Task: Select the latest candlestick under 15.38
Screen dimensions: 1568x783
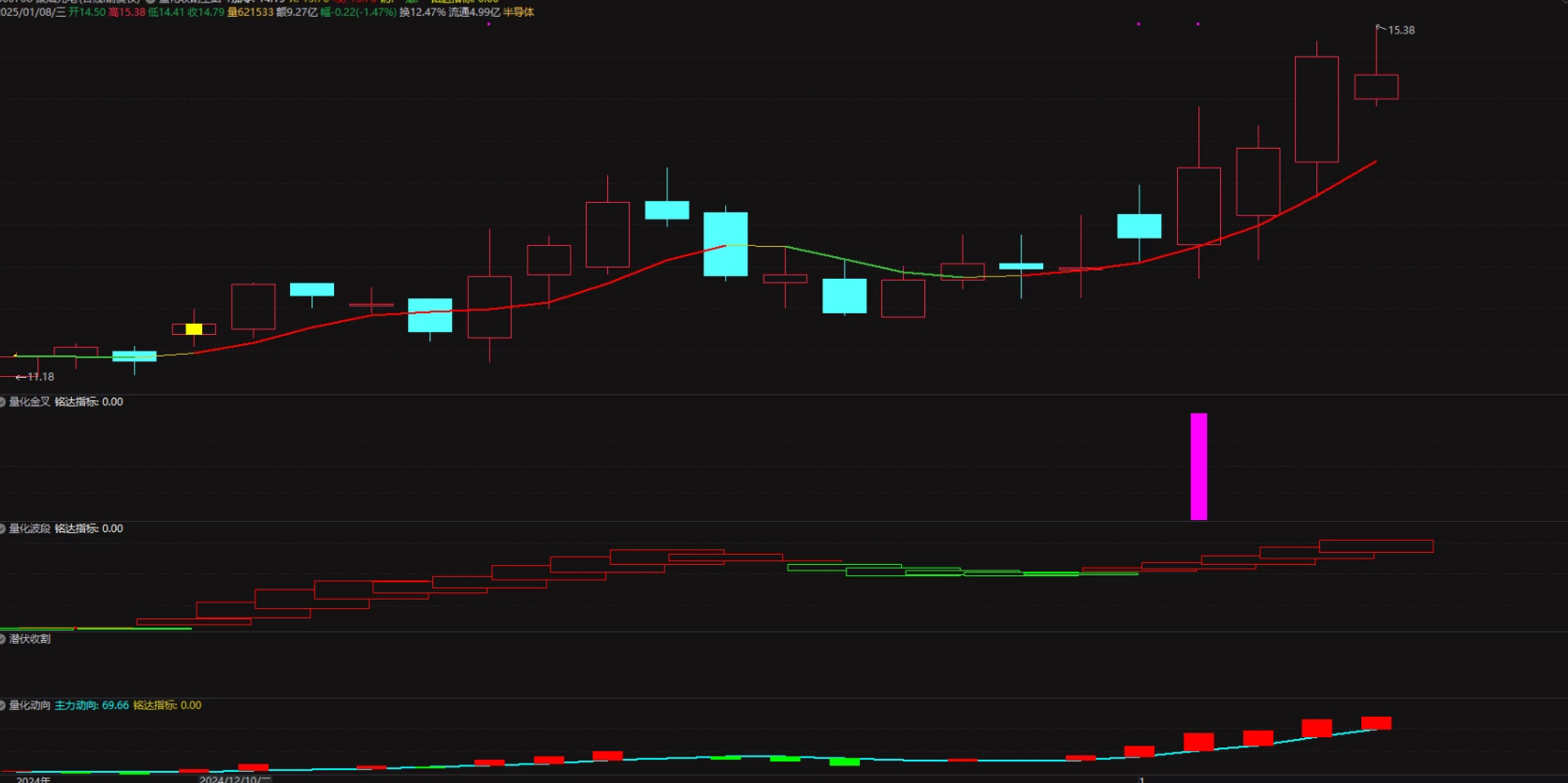Action: tap(1376, 87)
